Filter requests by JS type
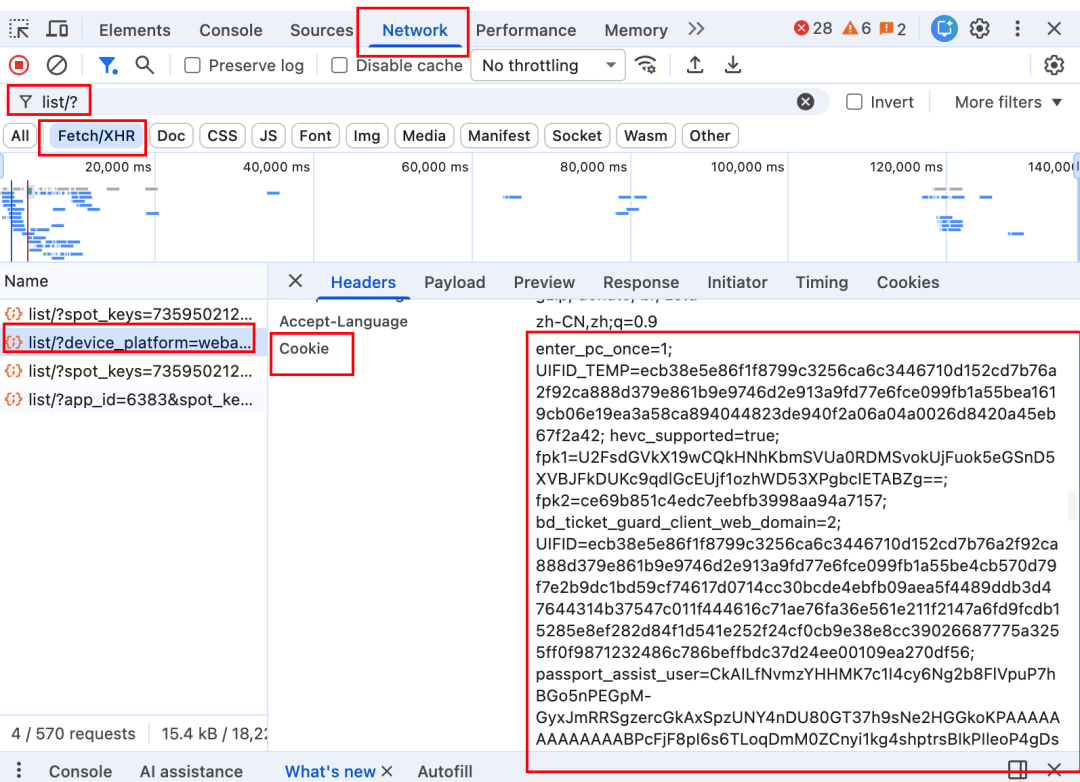This screenshot has height=782, width=1080. [268, 136]
